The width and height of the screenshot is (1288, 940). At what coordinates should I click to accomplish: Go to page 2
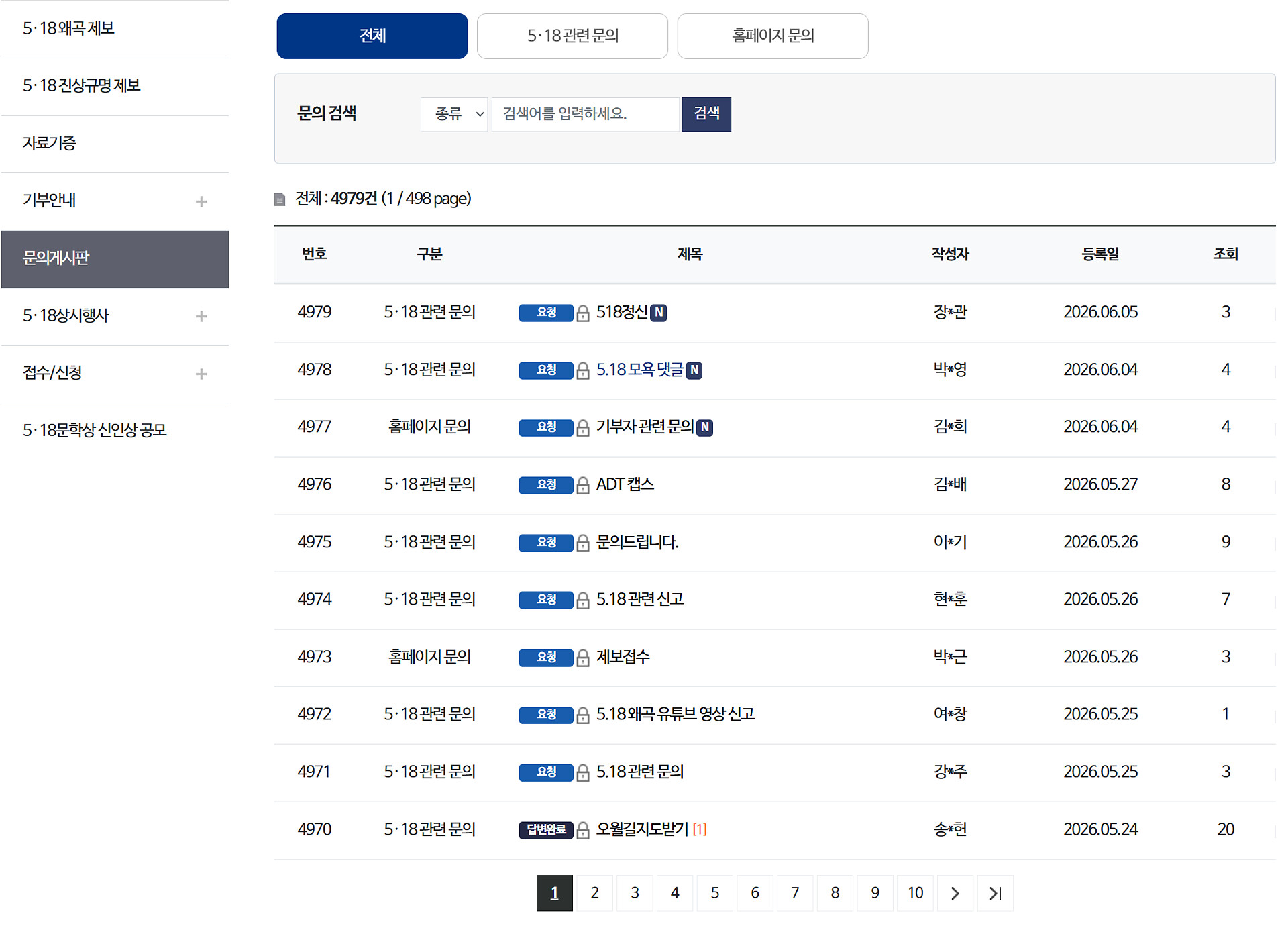point(594,893)
